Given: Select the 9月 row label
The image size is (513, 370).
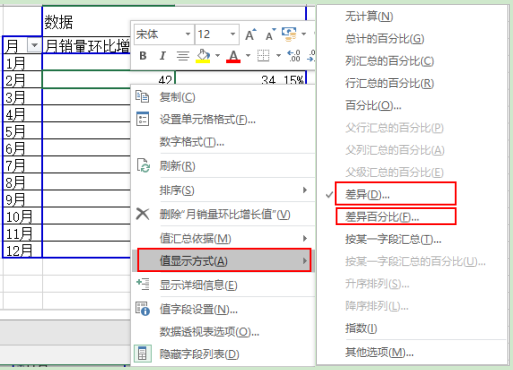Looking at the screenshot, I should pyautogui.click(x=22, y=199).
